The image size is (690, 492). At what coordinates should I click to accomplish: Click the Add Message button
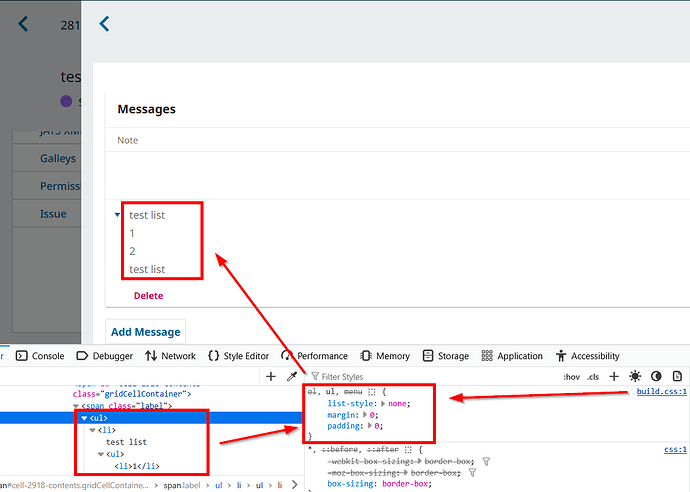click(145, 332)
